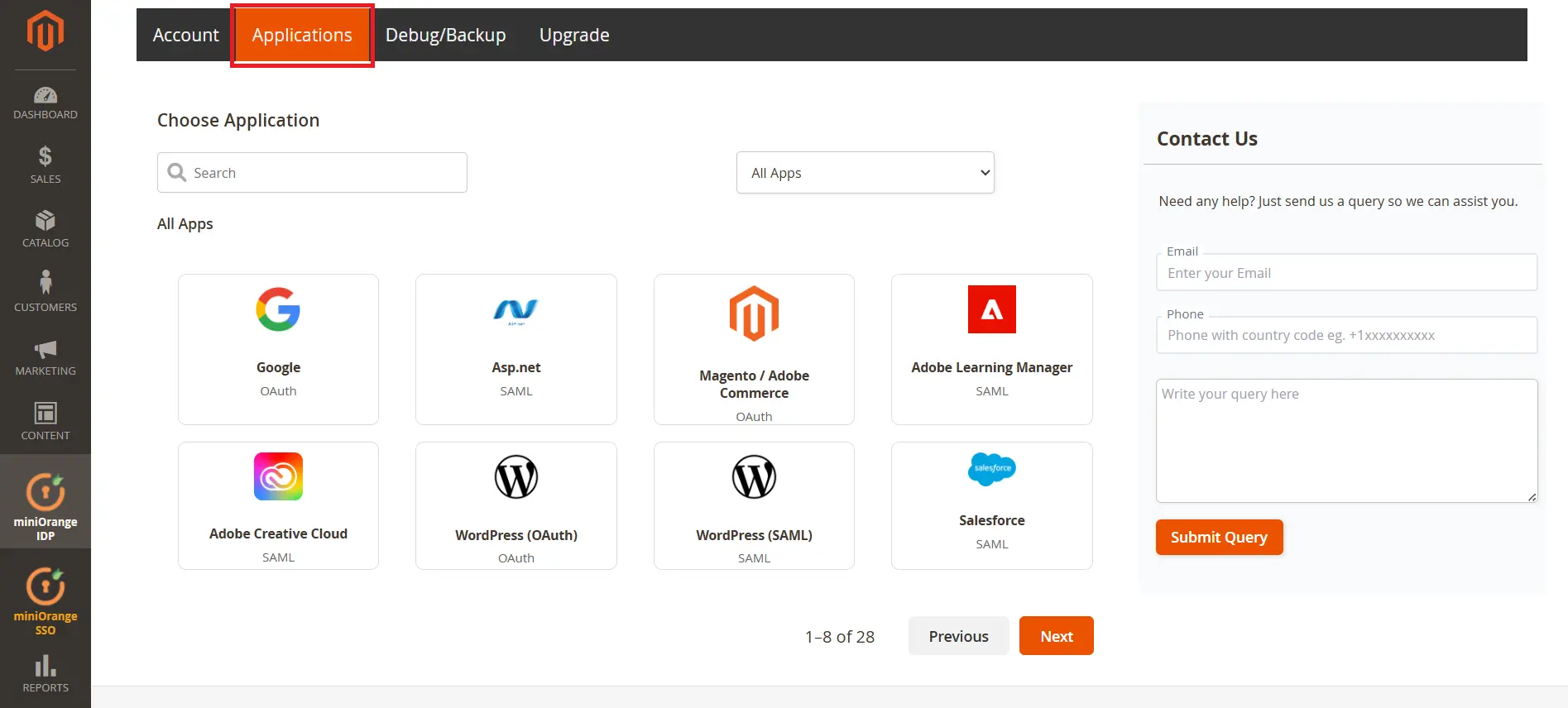
Task: Select the Google app name
Action: [278, 367]
